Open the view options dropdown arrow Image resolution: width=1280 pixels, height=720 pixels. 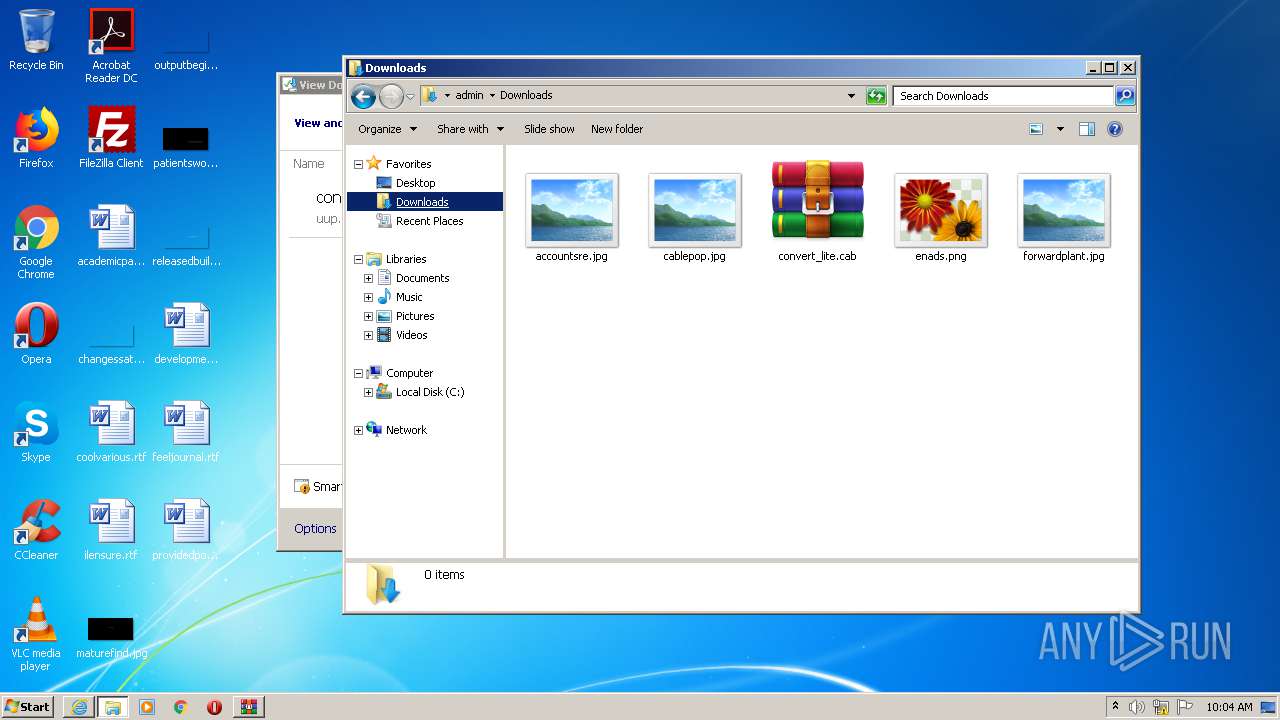click(1060, 129)
